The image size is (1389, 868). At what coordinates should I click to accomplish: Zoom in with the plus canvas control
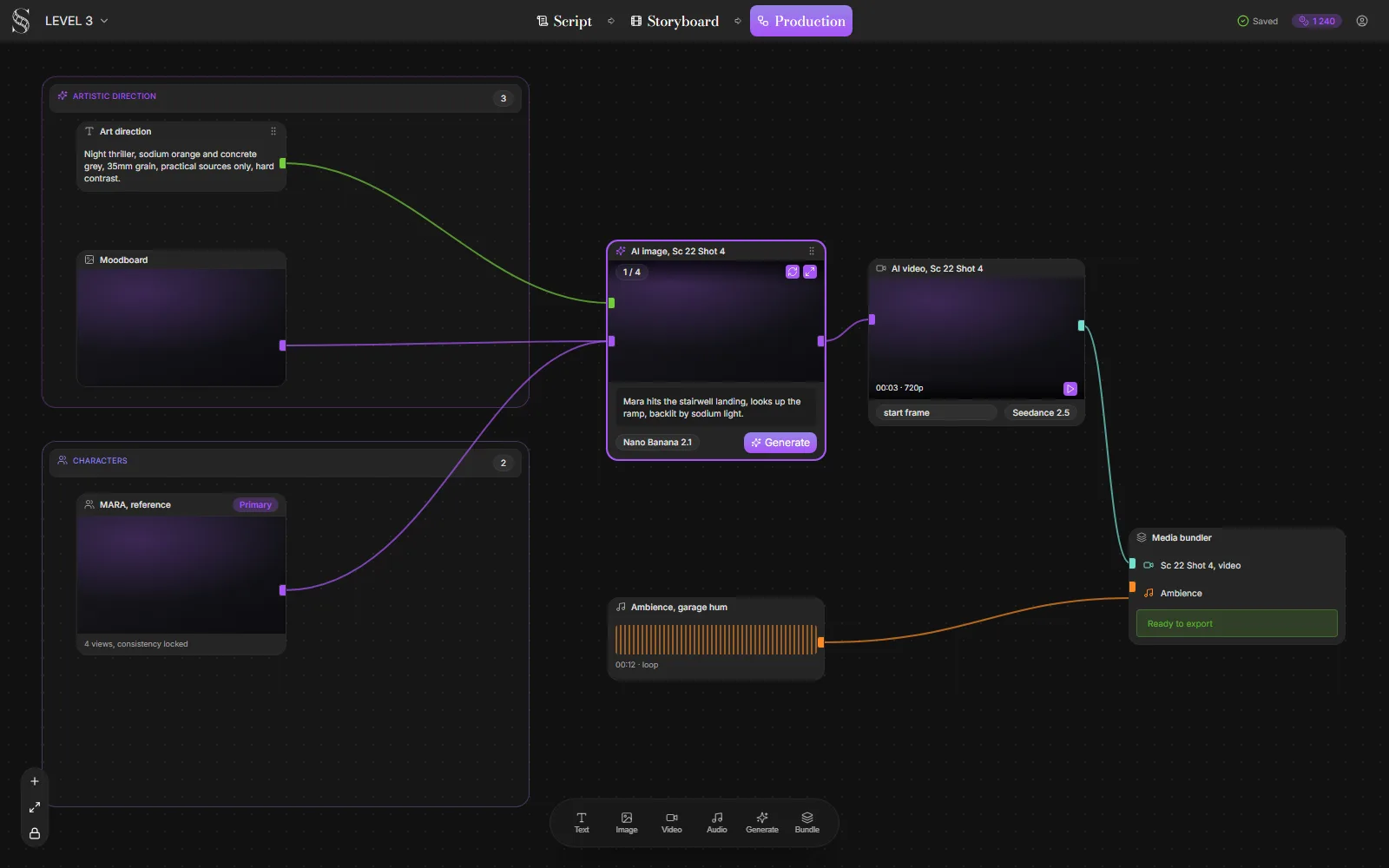pyautogui.click(x=35, y=781)
